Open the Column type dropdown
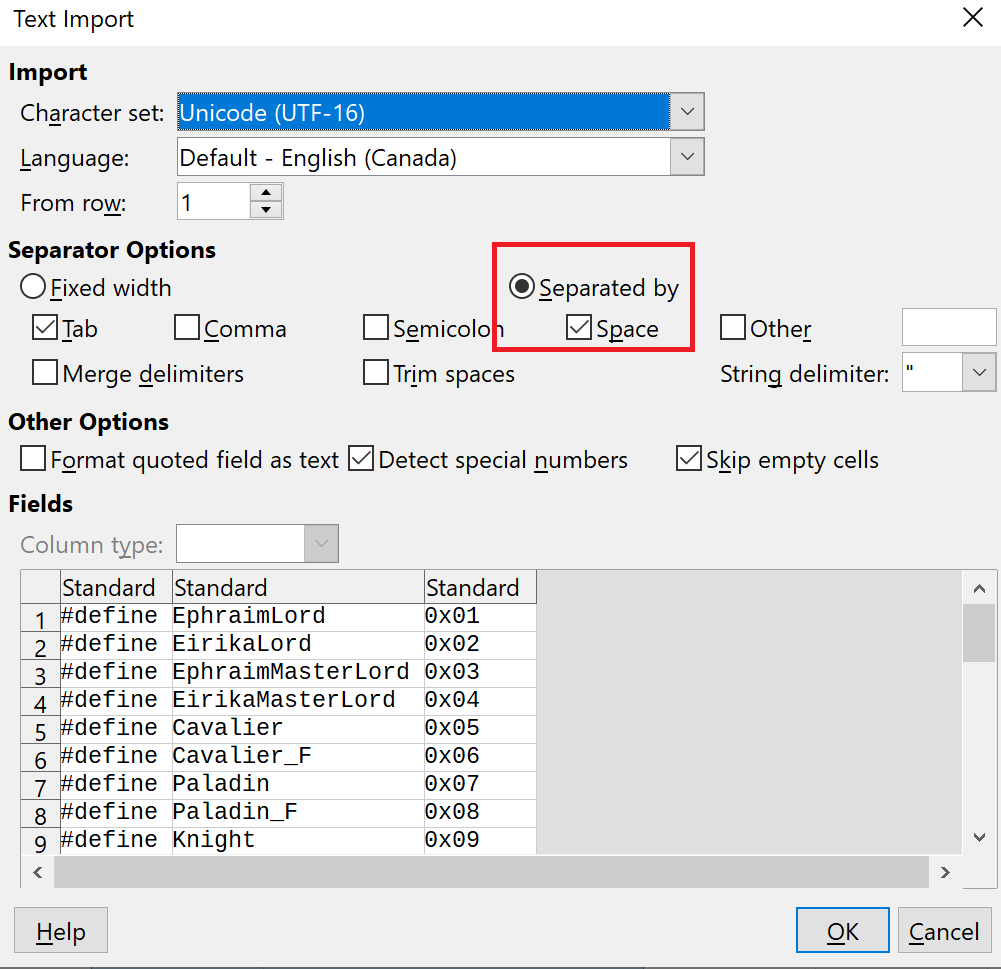The height and width of the screenshot is (969, 1001). pyautogui.click(x=321, y=544)
